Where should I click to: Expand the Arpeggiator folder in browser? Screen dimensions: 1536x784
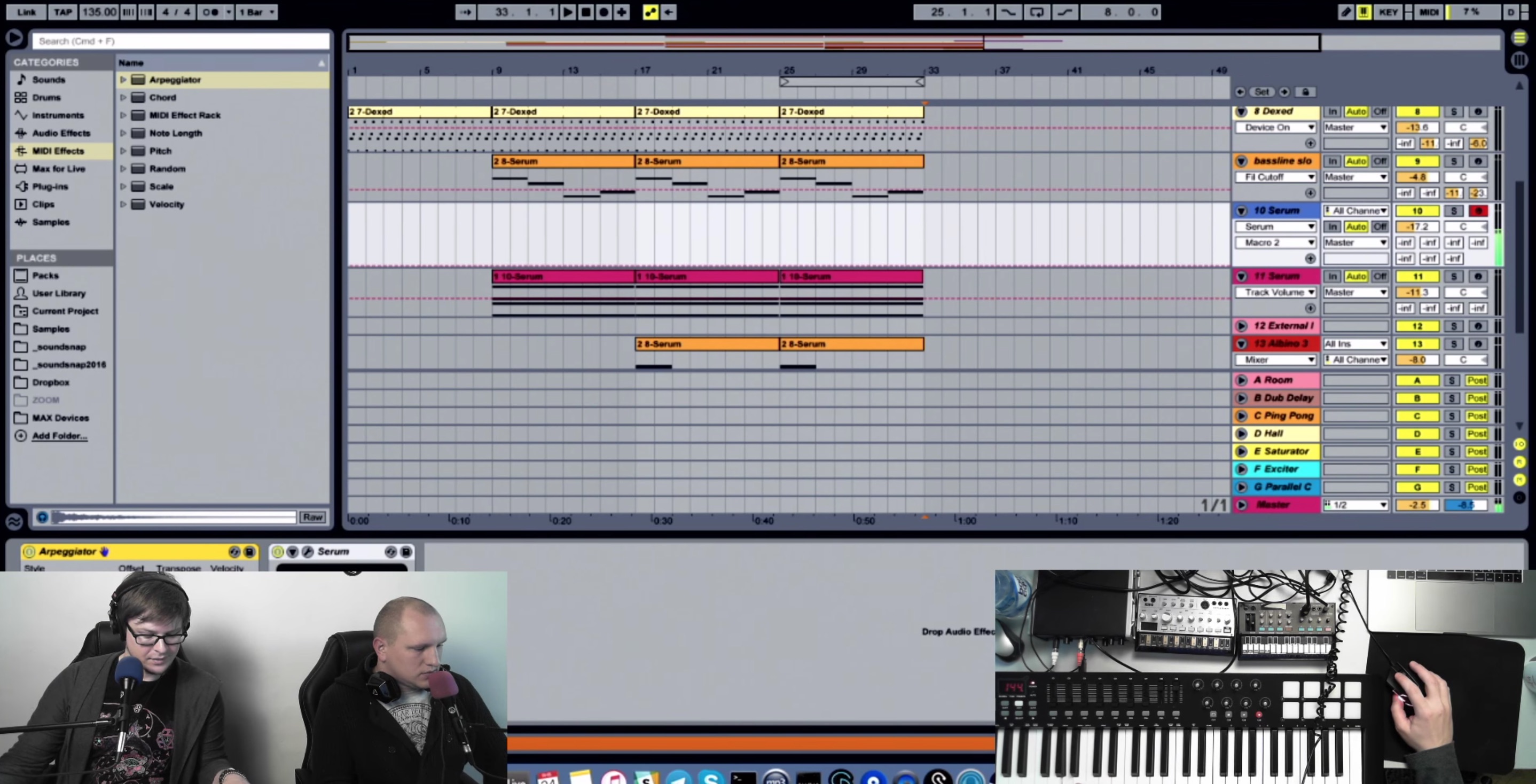pos(123,79)
